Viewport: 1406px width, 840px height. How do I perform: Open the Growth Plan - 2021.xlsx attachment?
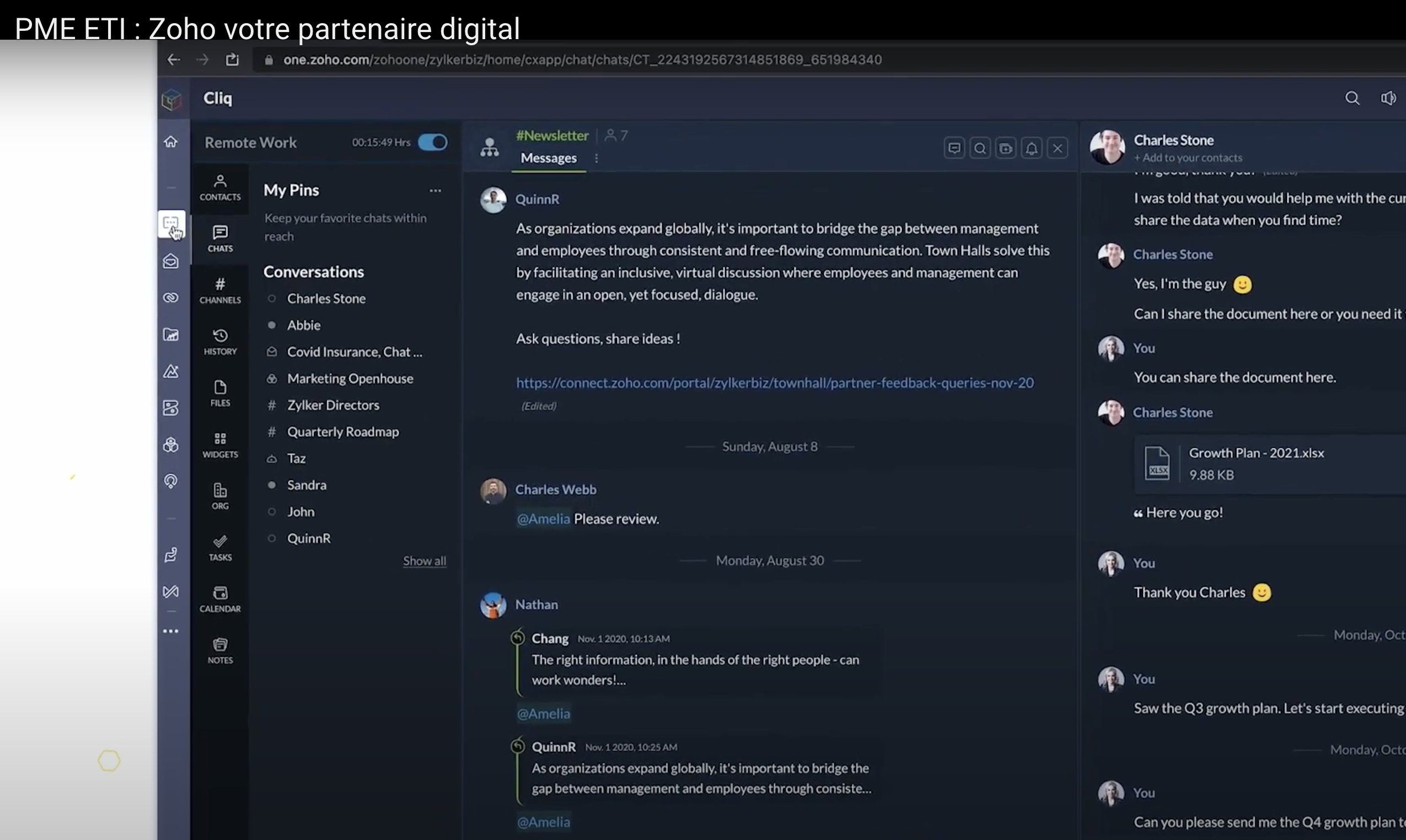(1269, 464)
